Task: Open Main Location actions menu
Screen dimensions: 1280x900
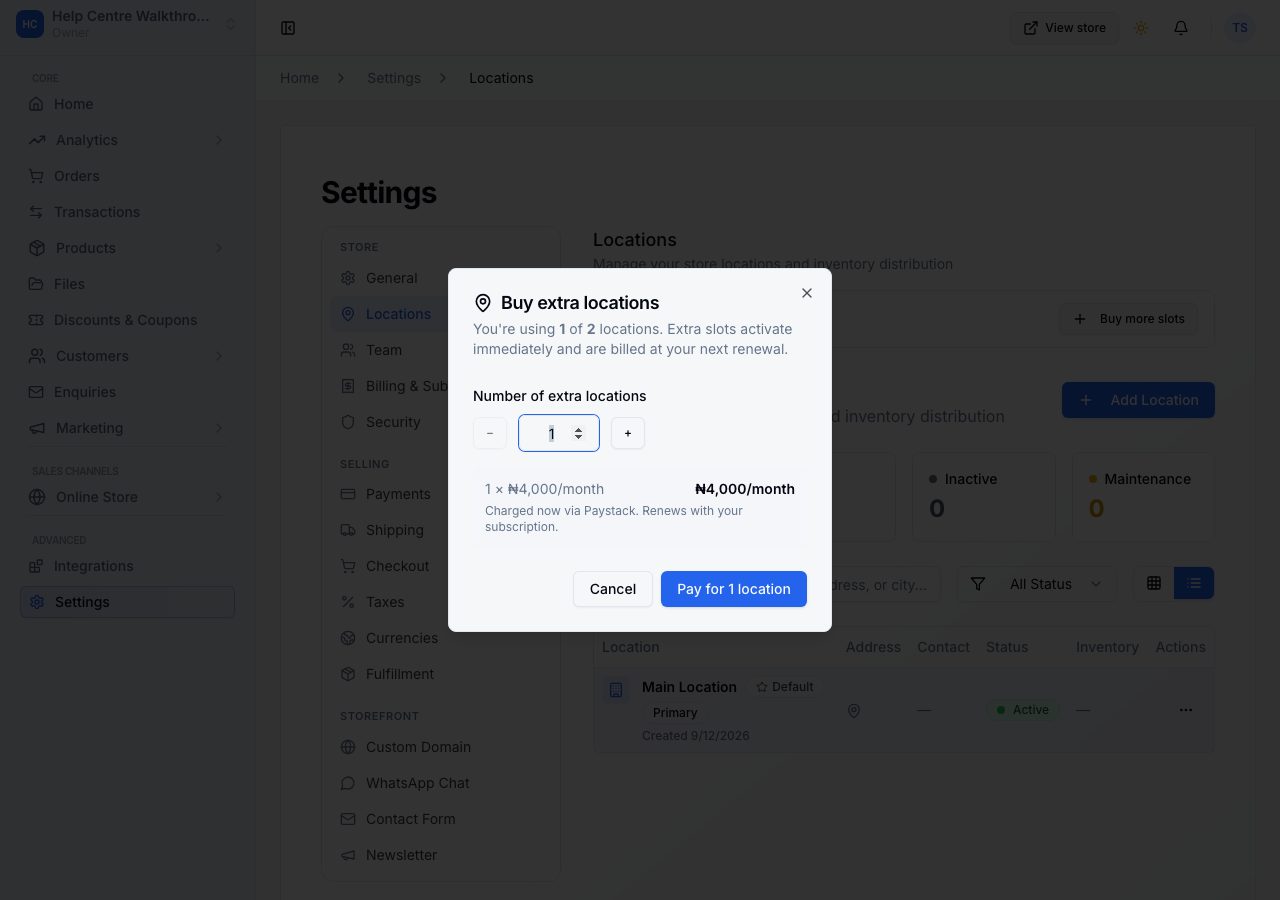Action: point(1186,710)
